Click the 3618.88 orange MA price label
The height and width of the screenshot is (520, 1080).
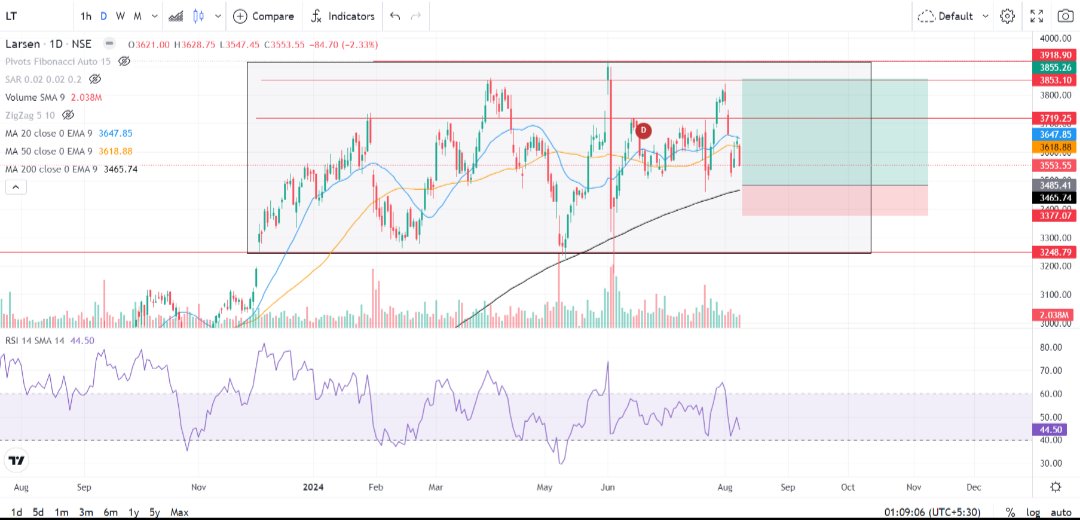(1054, 147)
